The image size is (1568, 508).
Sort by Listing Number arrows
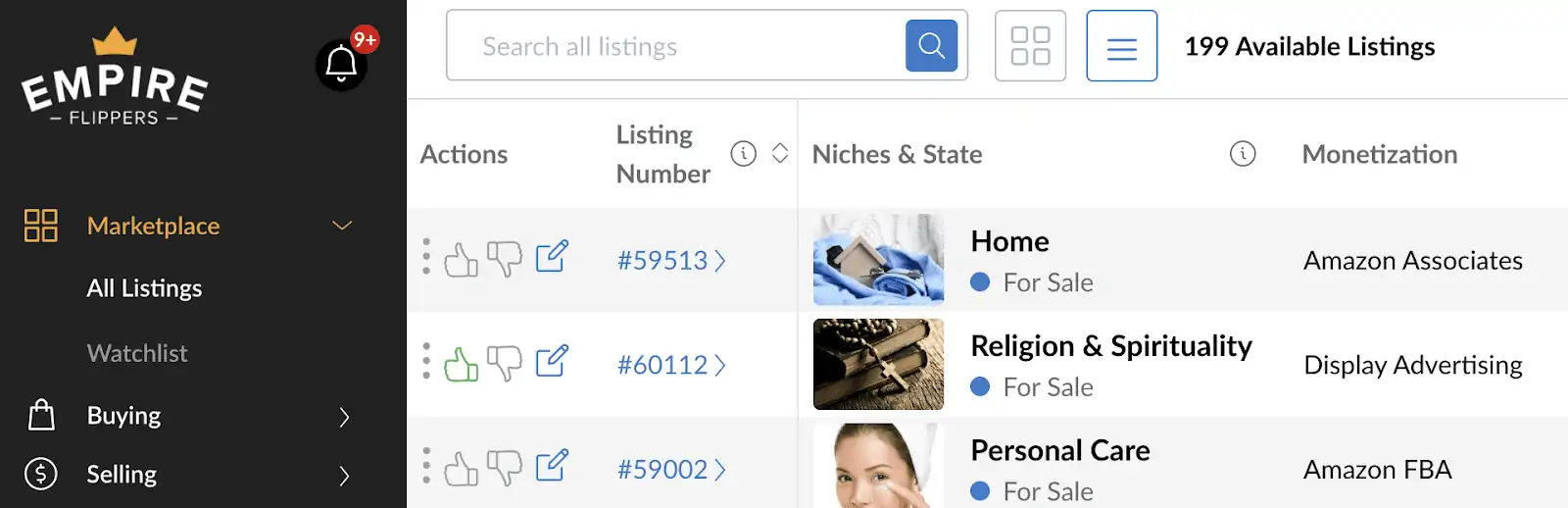pos(780,154)
